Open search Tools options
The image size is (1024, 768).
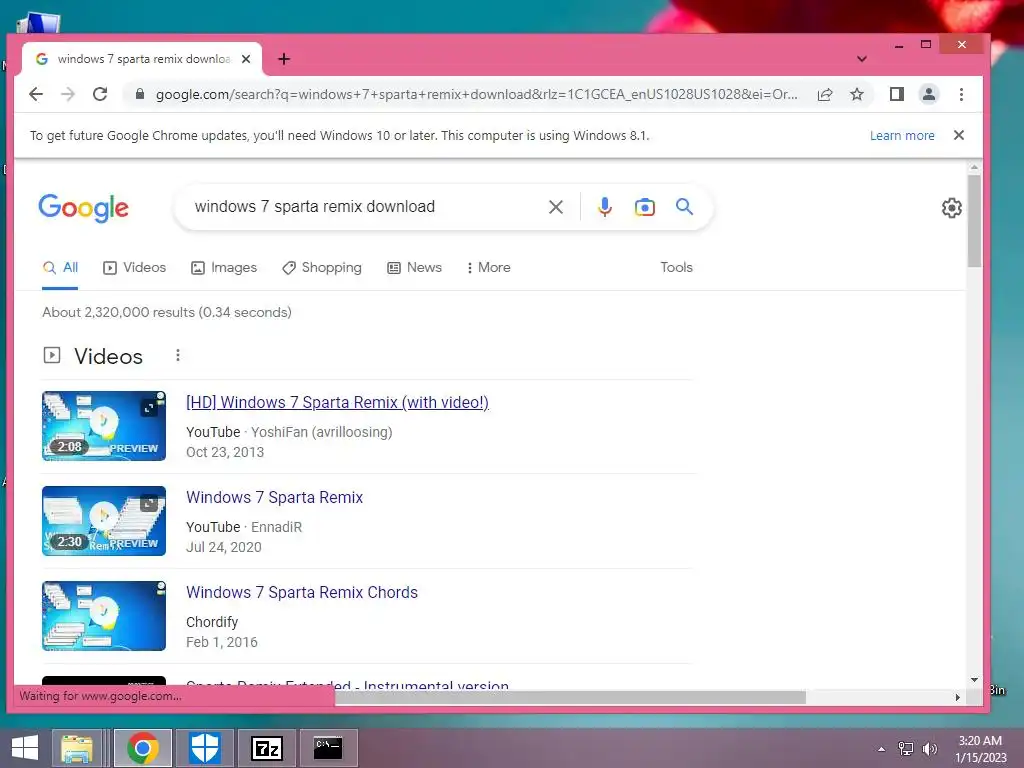[676, 268]
